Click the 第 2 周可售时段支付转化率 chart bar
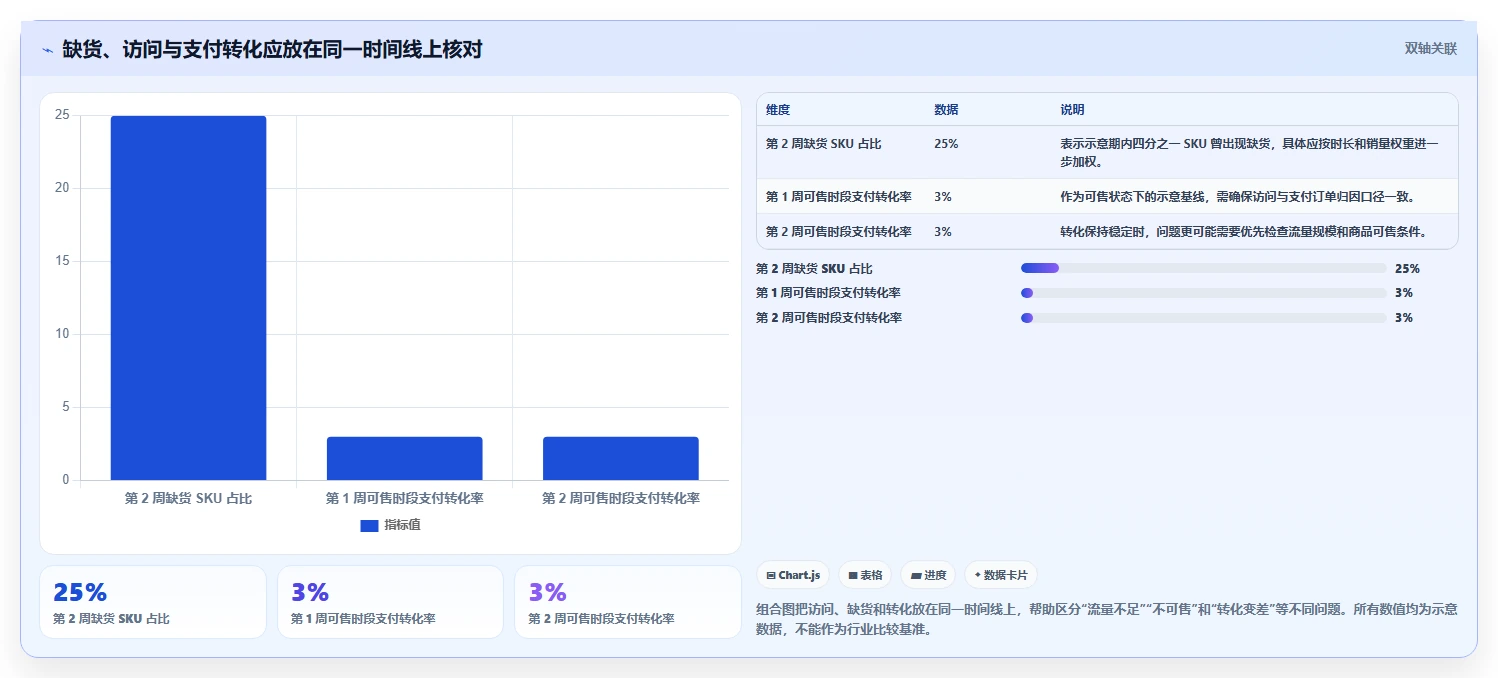 [621, 458]
